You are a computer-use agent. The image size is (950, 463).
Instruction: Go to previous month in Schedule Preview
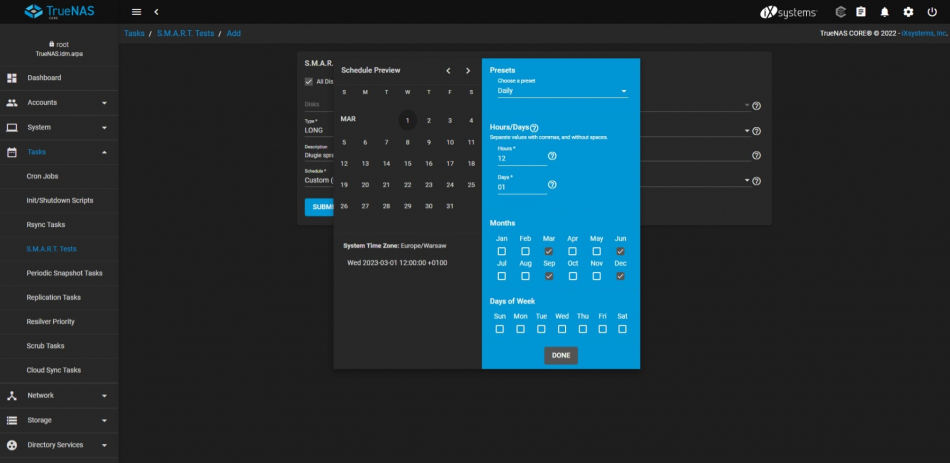pos(448,71)
